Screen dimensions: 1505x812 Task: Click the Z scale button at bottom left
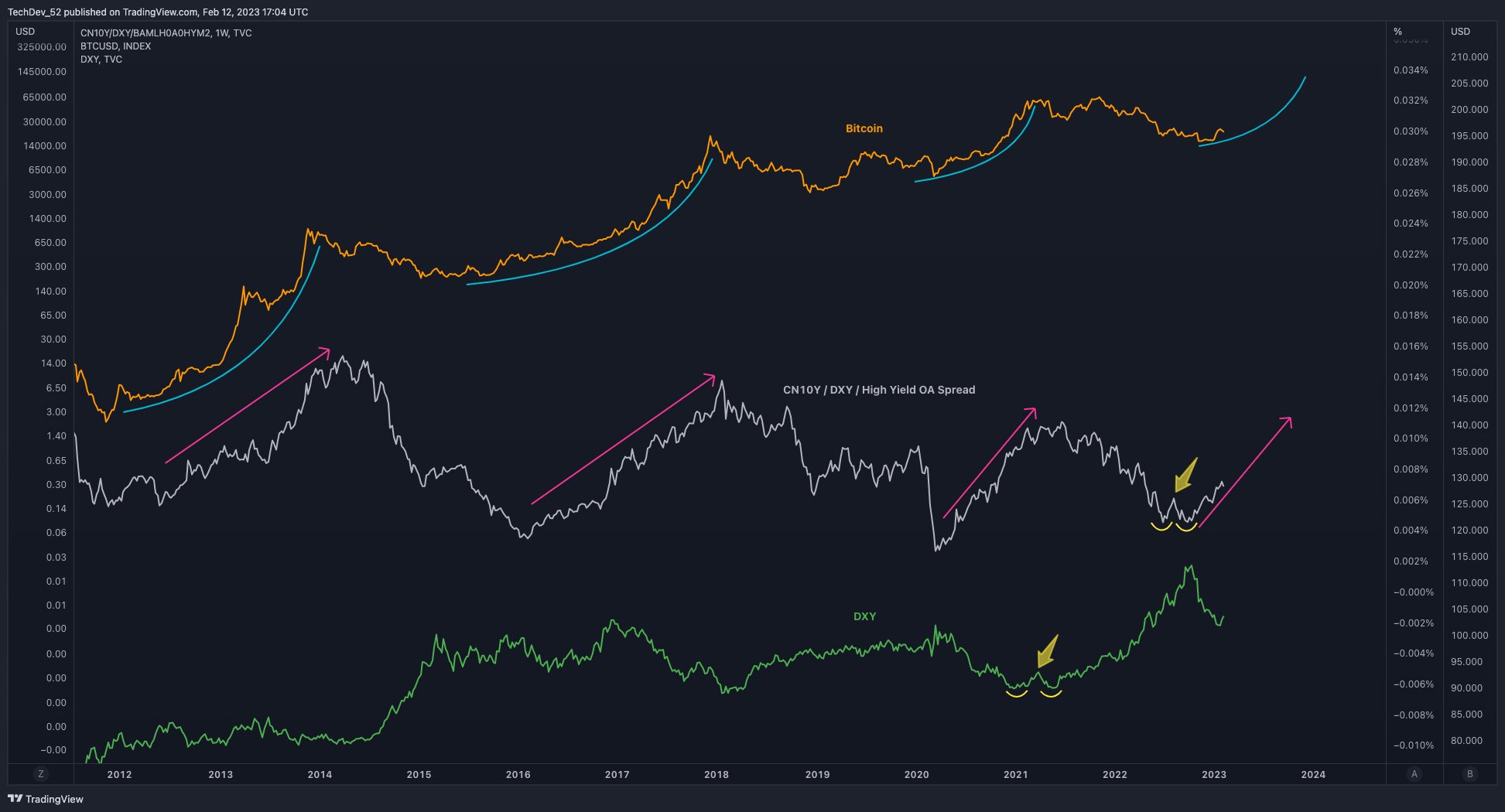40,774
